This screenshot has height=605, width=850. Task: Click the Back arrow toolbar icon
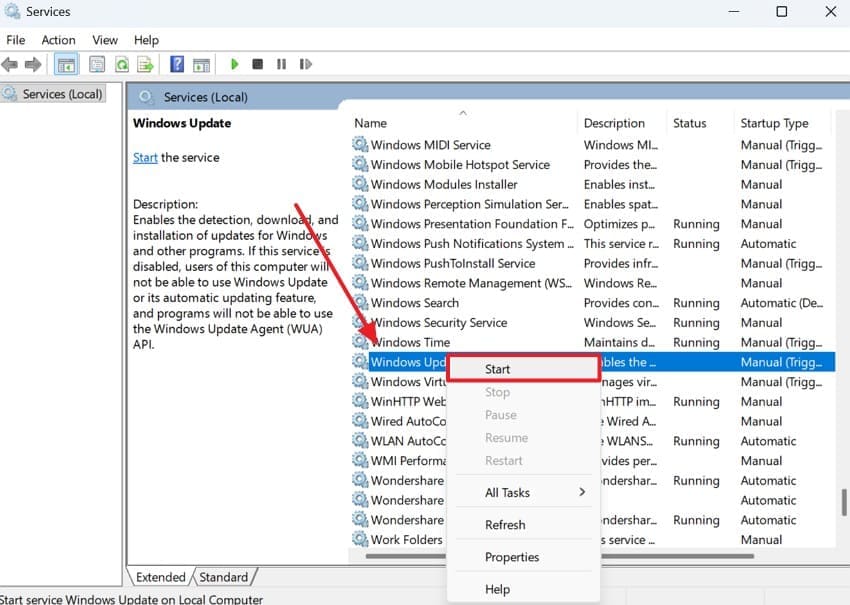10,65
